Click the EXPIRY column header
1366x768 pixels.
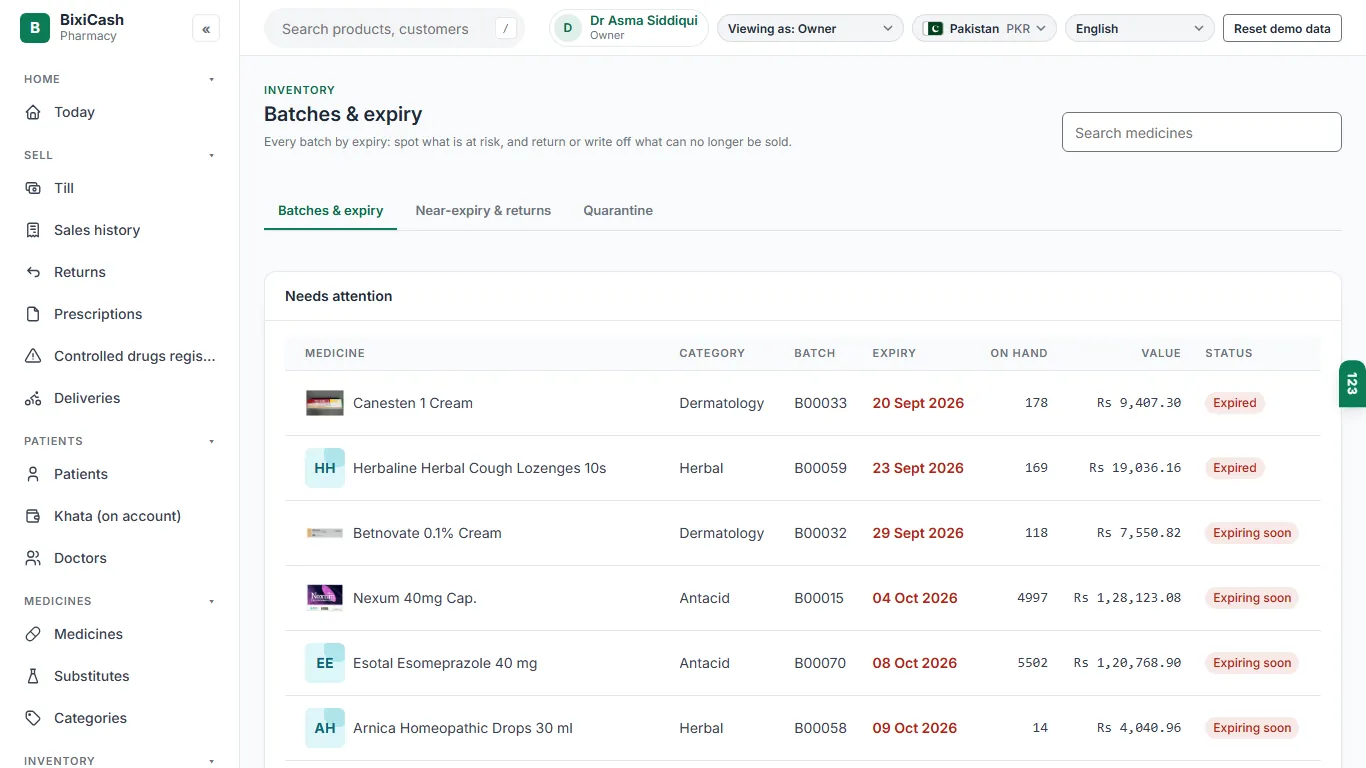894,353
